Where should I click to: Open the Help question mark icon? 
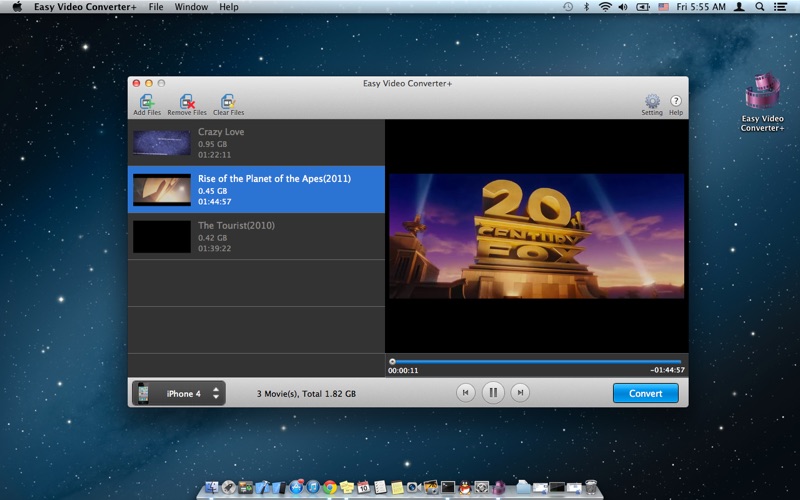(x=676, y=101)
